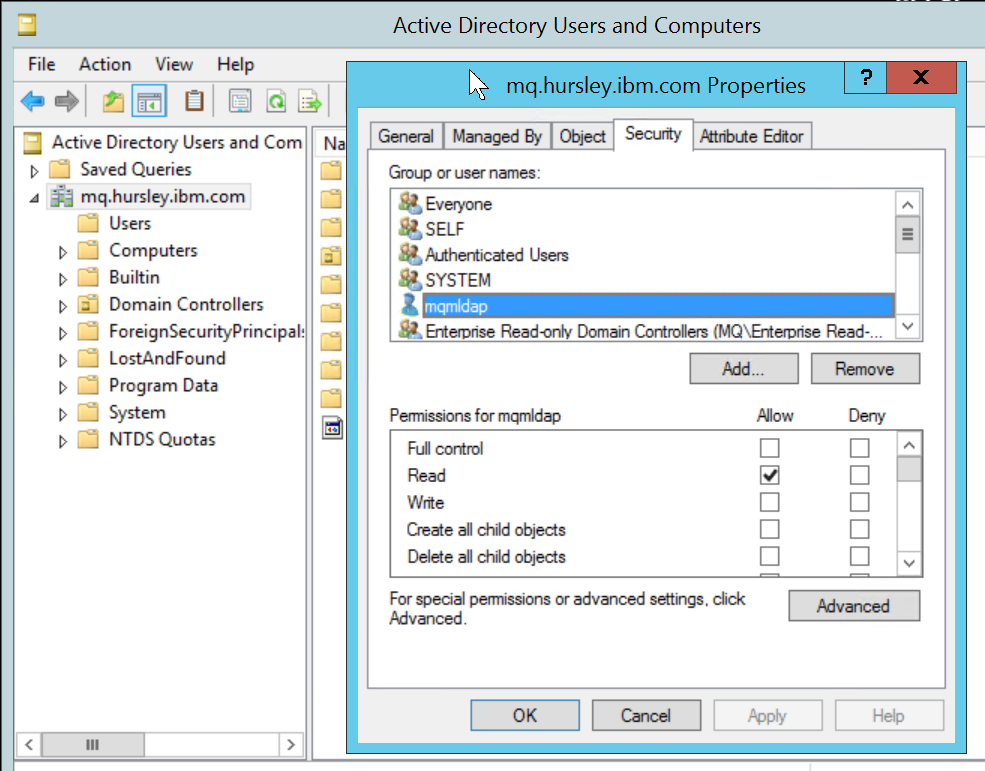Deny Create all child objects
The width and height of the screenshot is (985, 771).
tap(859, 529)
